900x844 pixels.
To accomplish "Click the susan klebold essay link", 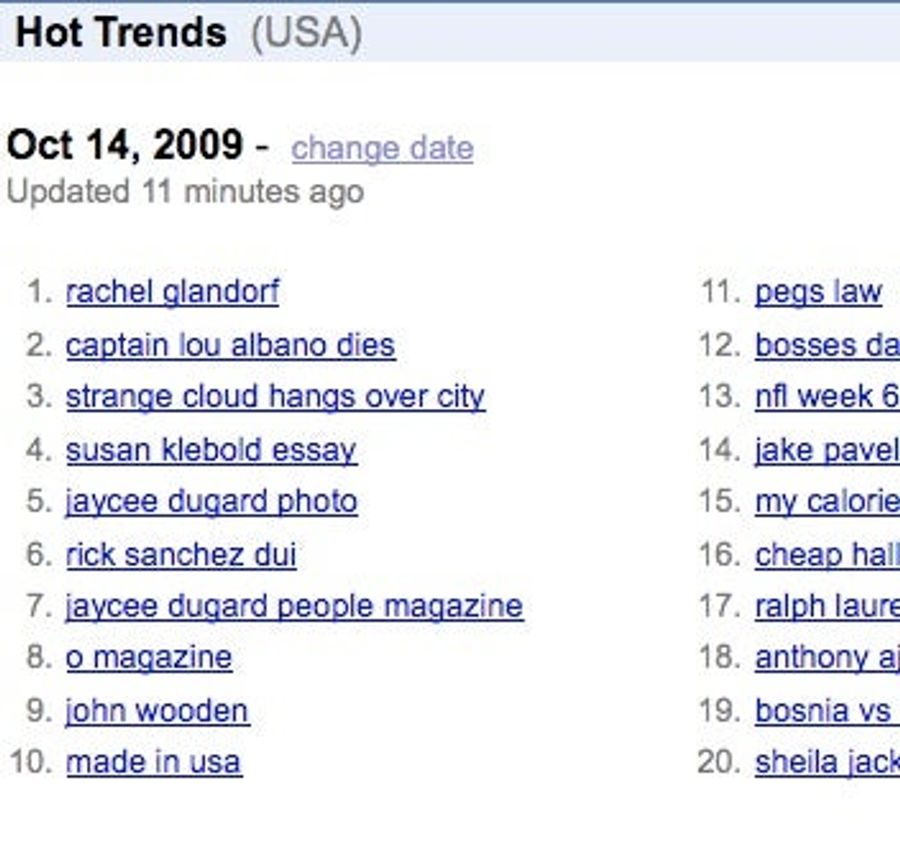I will click(212, 450).
